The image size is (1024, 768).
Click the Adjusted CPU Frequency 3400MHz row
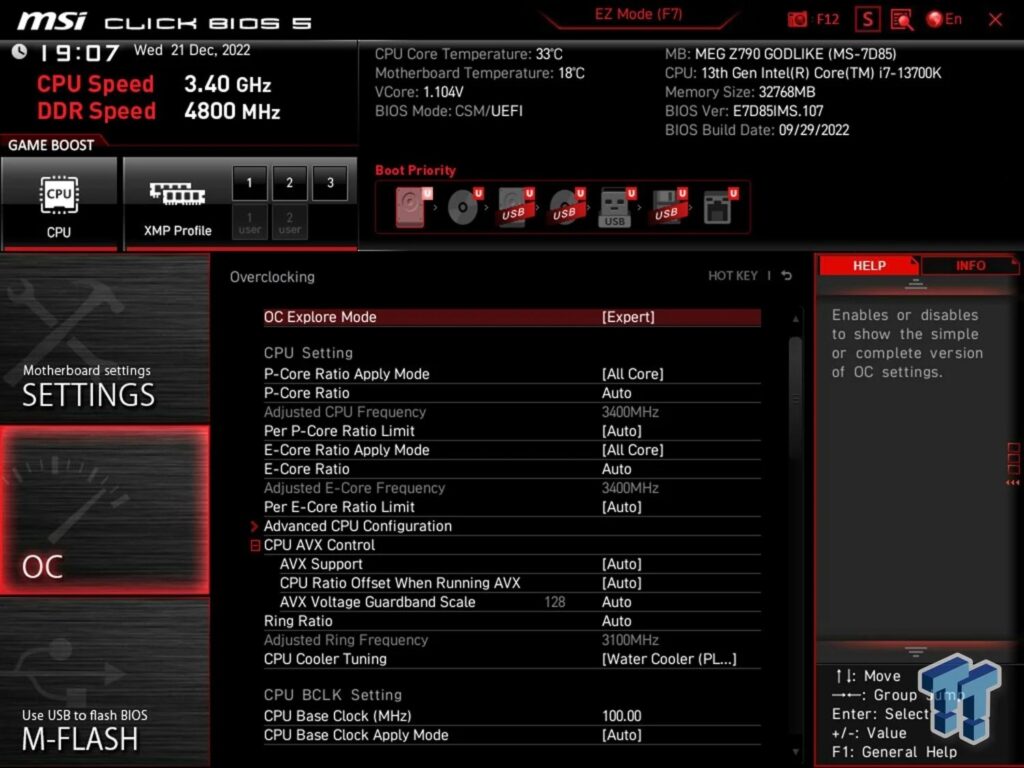pos(512,412)
